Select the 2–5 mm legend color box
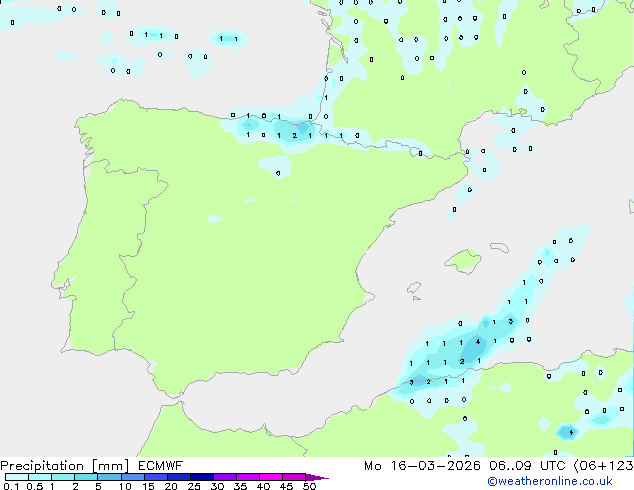The image size is (634, 490). pos(86,477)
